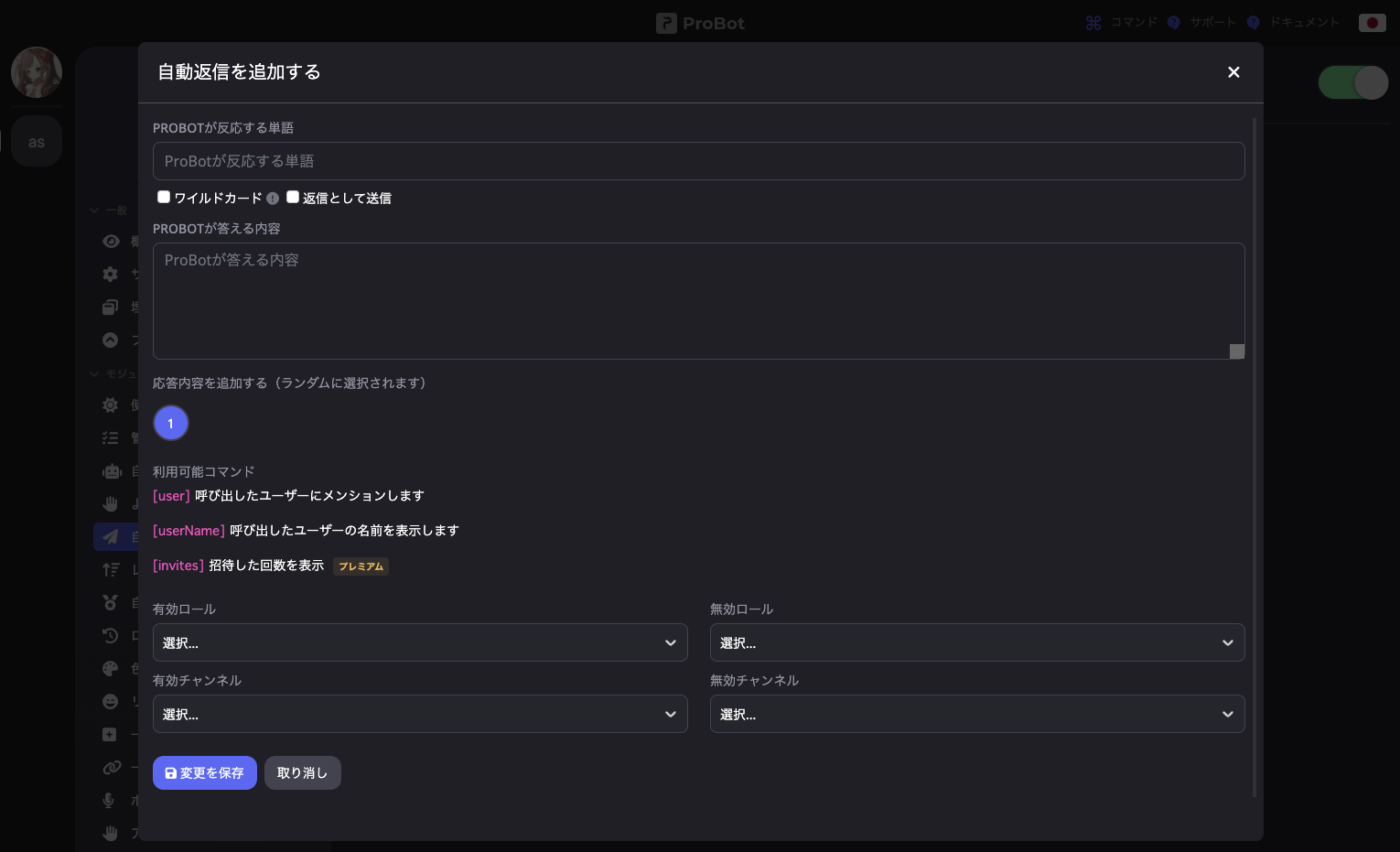Click the ProBotが反応する単語 input field
This screenshot has width=1400, height=852.
[x=698, y=161]
